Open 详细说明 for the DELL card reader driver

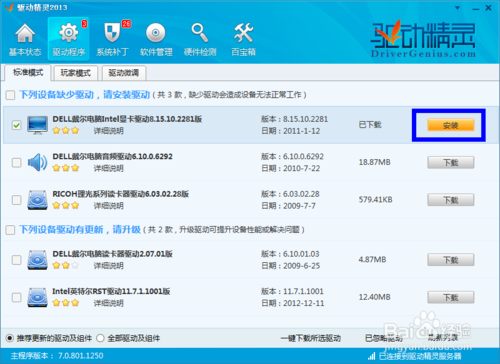click(x=109, y=266)
